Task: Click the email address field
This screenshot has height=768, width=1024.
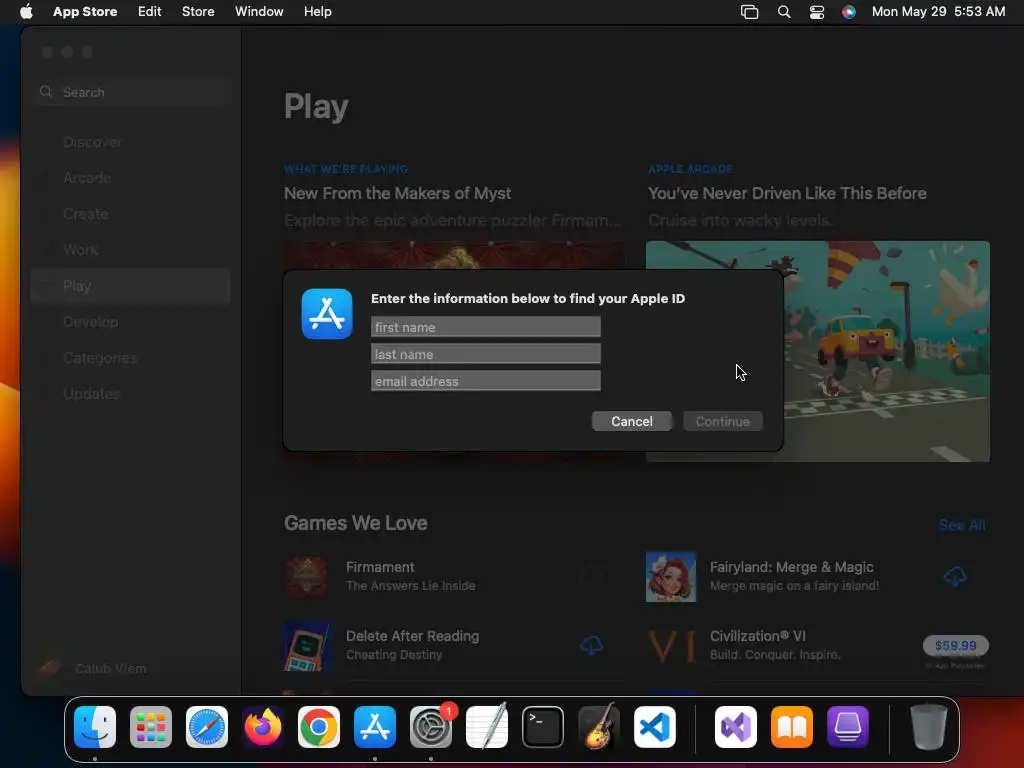Action: [485, 381]
